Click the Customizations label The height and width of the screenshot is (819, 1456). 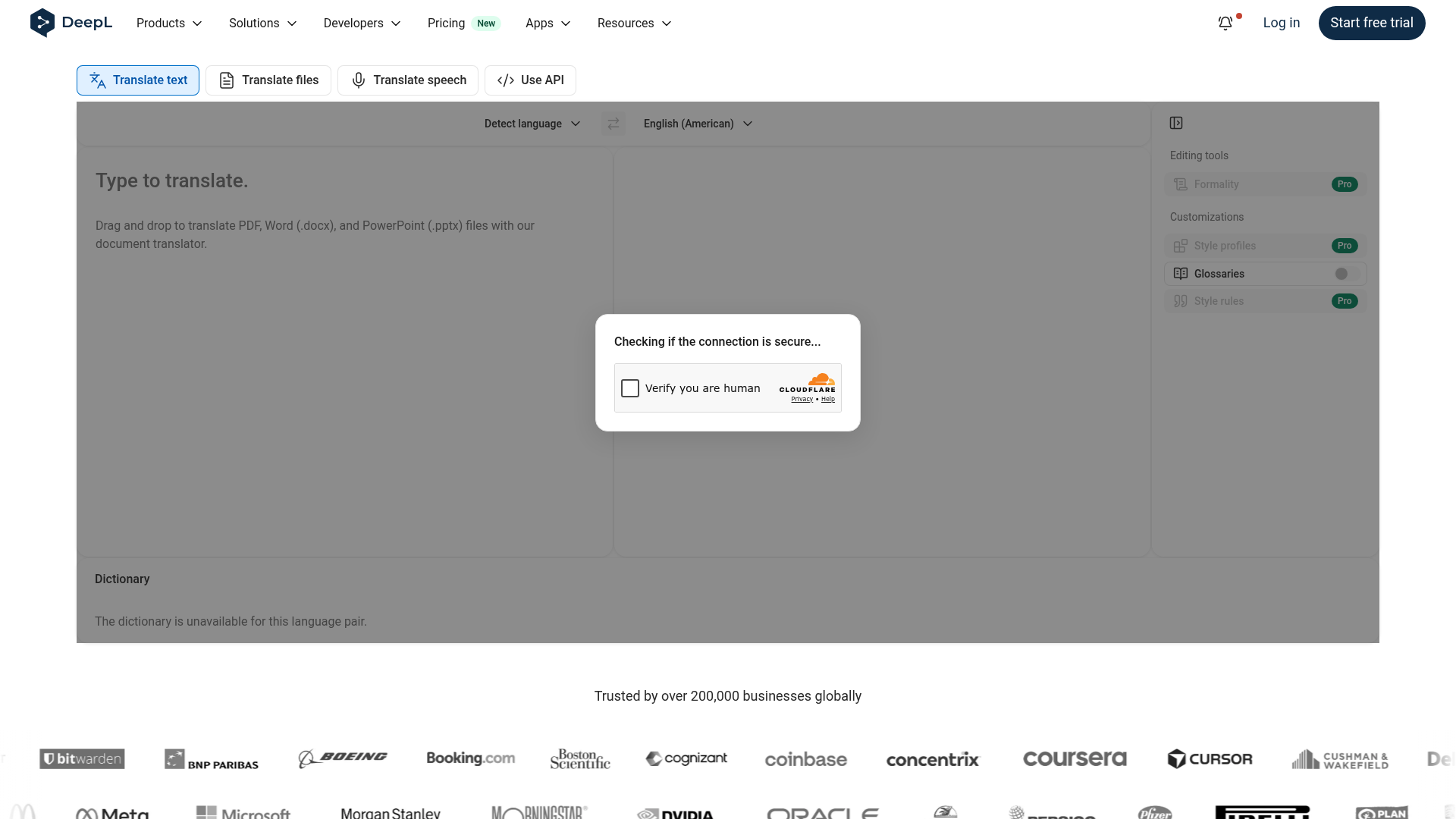1207,217
